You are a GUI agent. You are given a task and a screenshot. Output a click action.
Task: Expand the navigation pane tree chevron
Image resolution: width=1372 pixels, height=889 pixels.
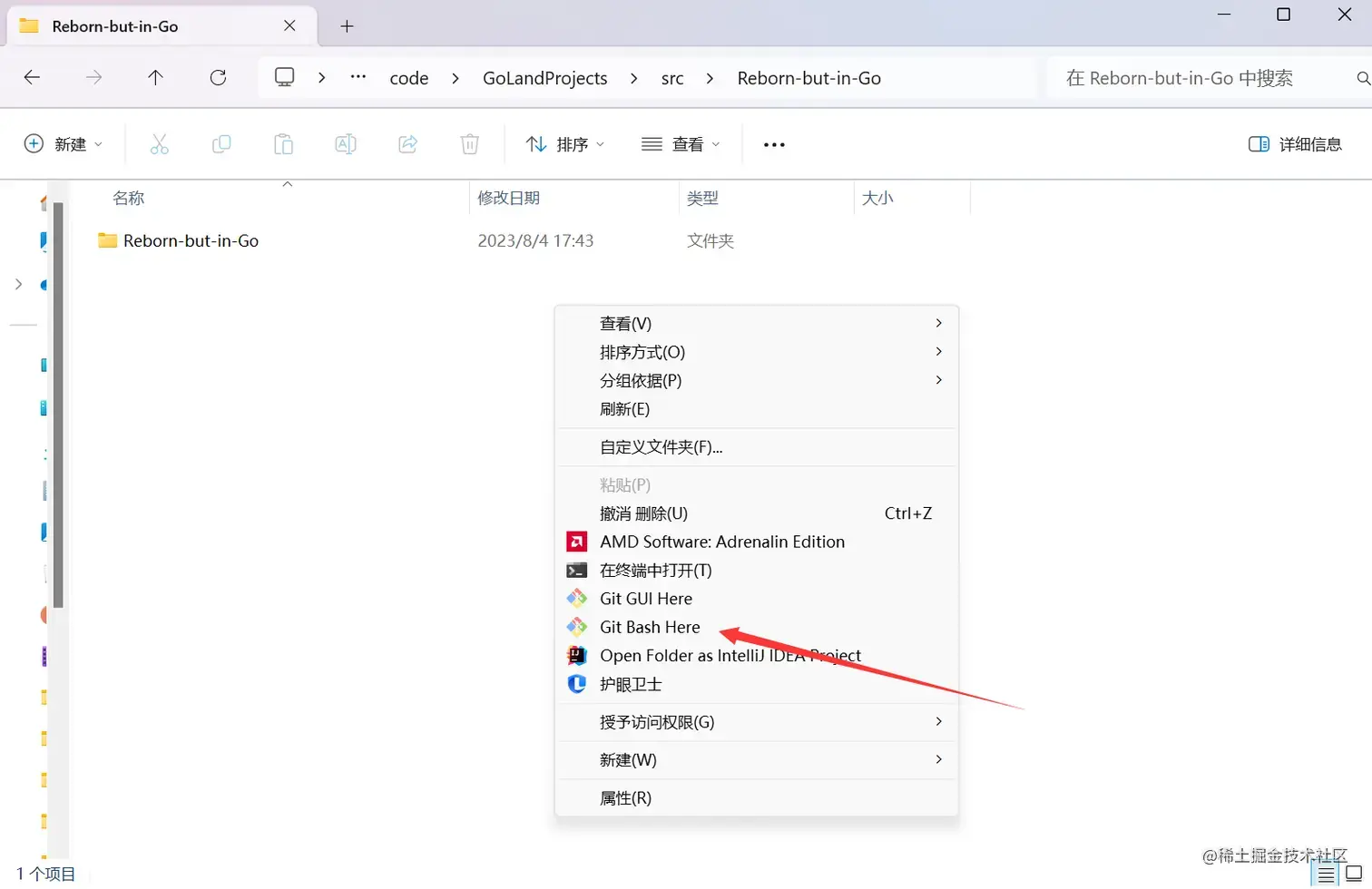pyautogui.click(x=18, y=285)
